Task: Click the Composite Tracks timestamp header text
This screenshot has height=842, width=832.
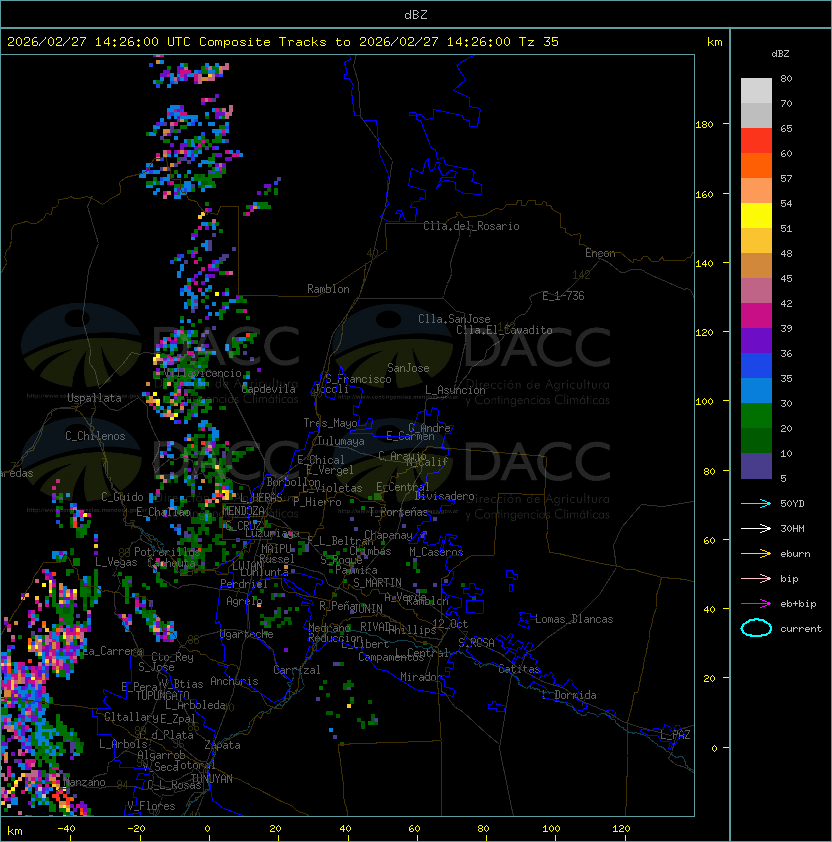Action: (283, 42)
